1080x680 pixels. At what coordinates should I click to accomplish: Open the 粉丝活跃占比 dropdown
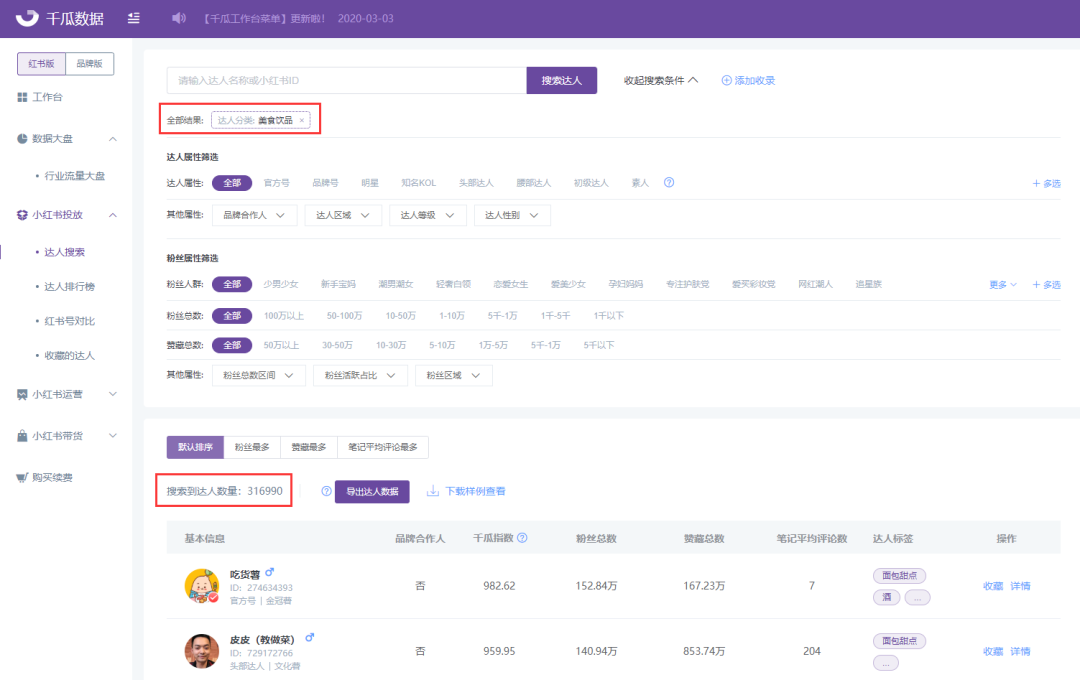pos(360,375)
